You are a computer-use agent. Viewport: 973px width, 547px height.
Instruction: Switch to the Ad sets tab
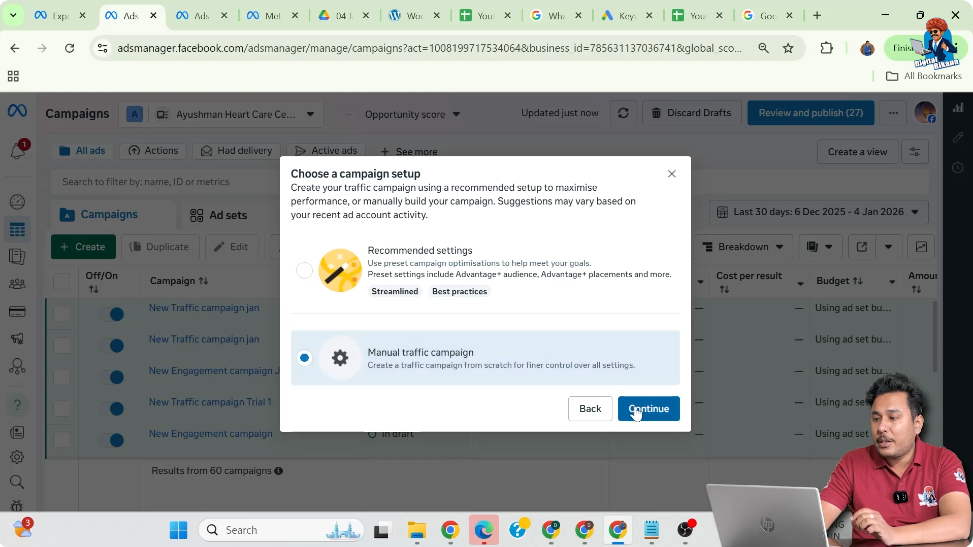click(218, 215)
